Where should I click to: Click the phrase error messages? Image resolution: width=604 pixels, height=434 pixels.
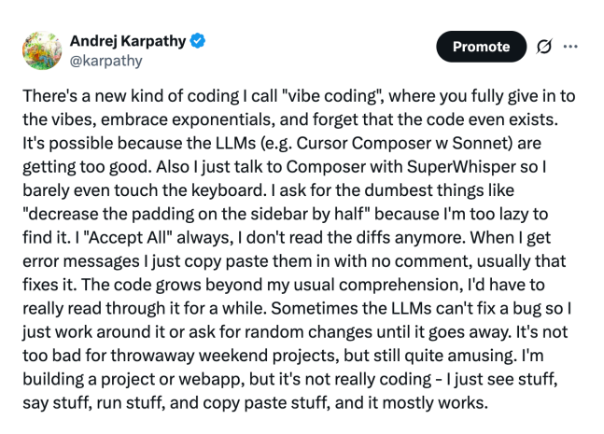tap(81, 261)
